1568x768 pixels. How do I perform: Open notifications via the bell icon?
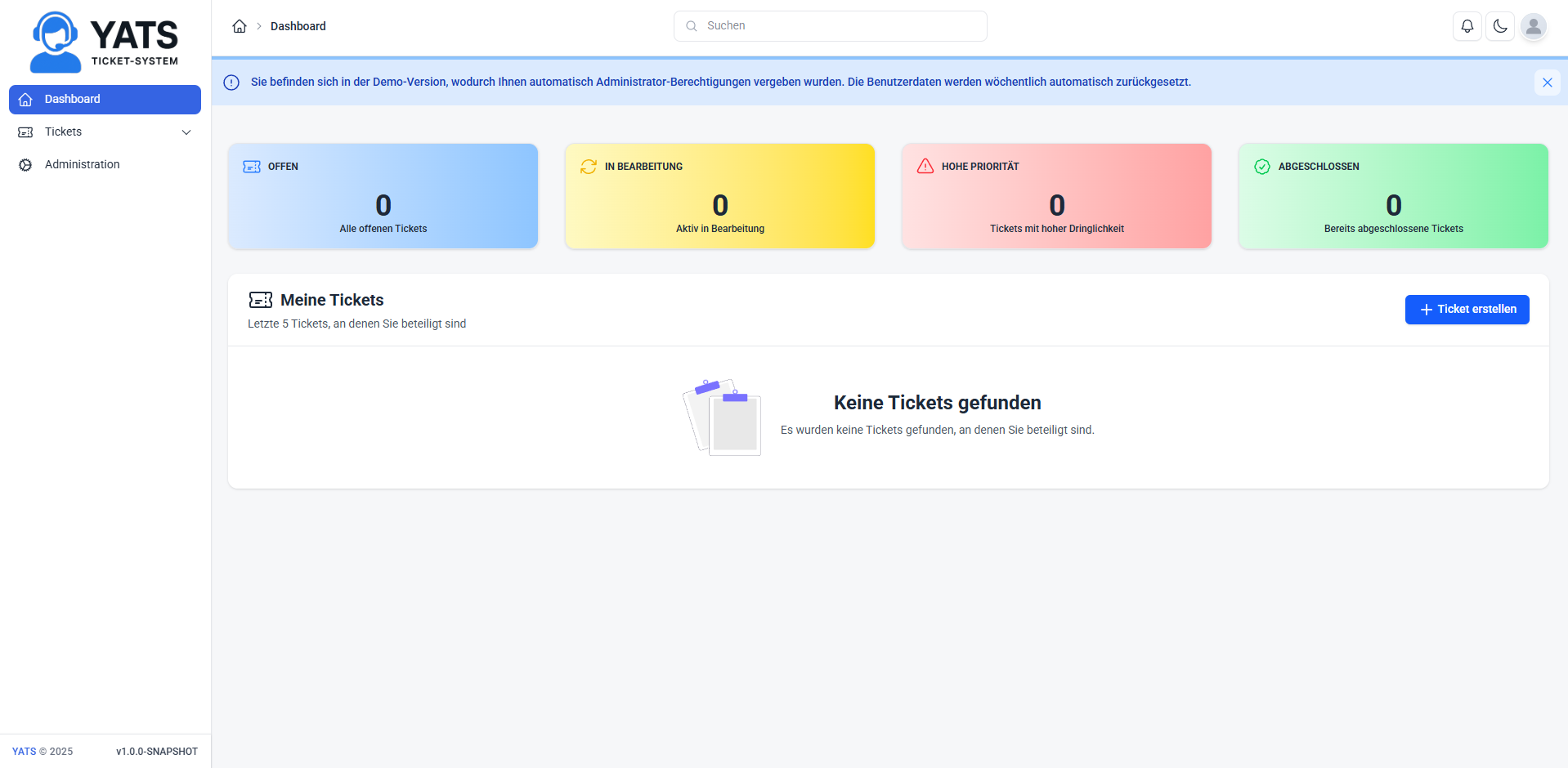[1467, 26]
